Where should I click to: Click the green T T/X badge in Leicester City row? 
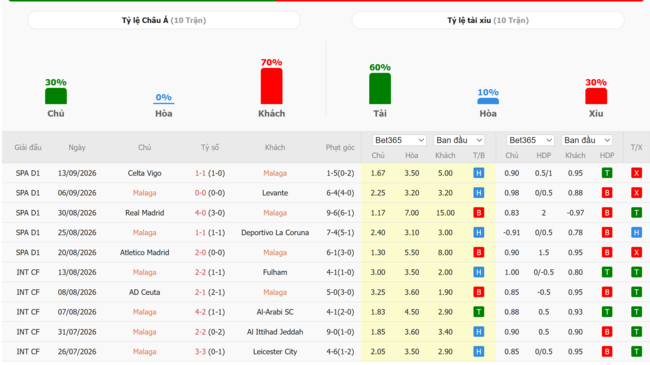click(x=636, y=352)
